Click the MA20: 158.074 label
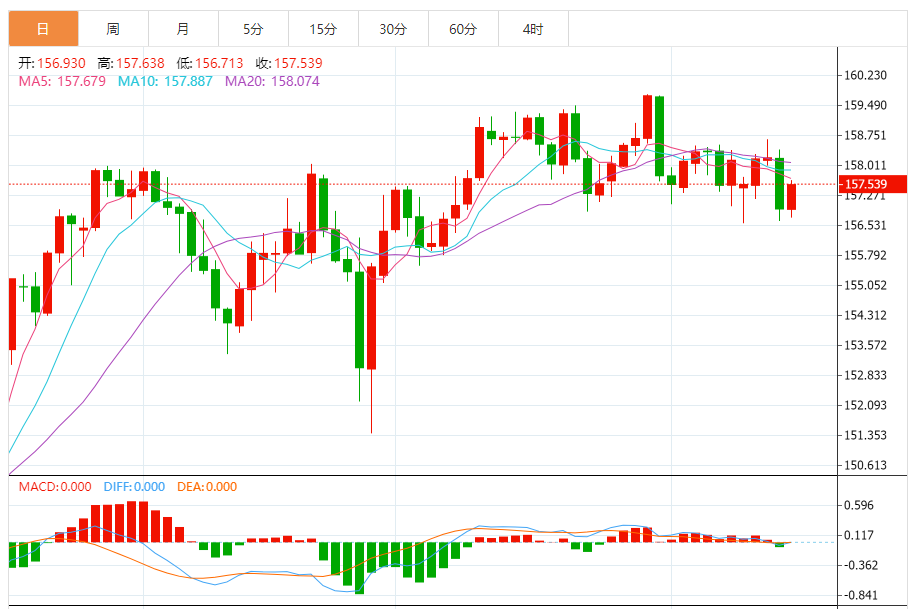Image resolution: width=914 pixels, height=609 pixels. coord(272,81)
